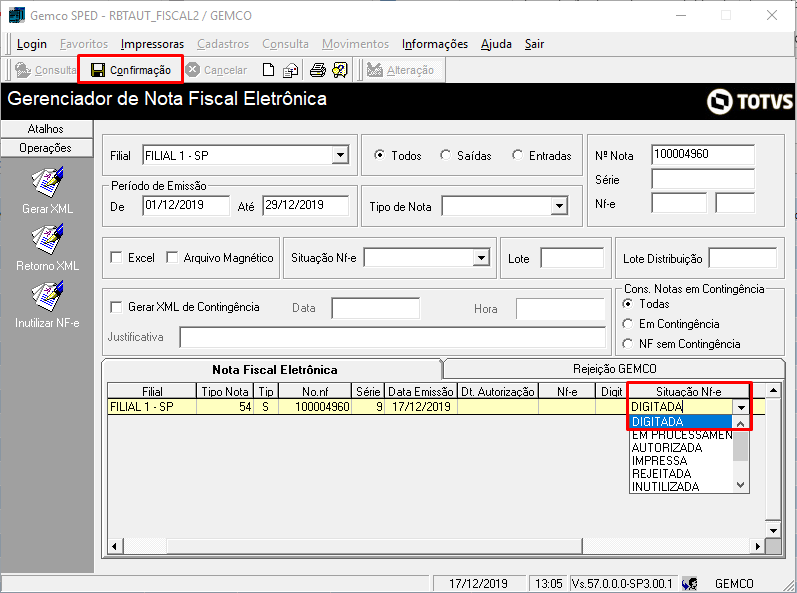The height and width of the screenshot is (593, 797).
Task: Select the Saídas radio button
Action: [445, 155]
